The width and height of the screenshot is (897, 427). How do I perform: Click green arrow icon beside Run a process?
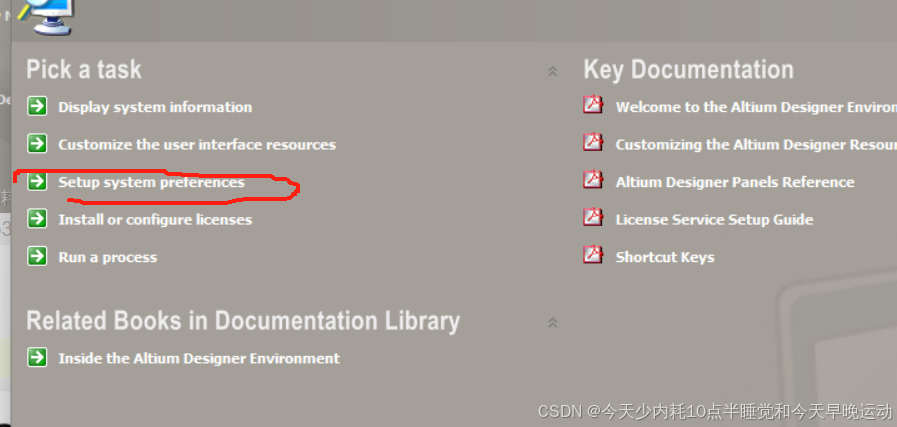pos(37,256)
